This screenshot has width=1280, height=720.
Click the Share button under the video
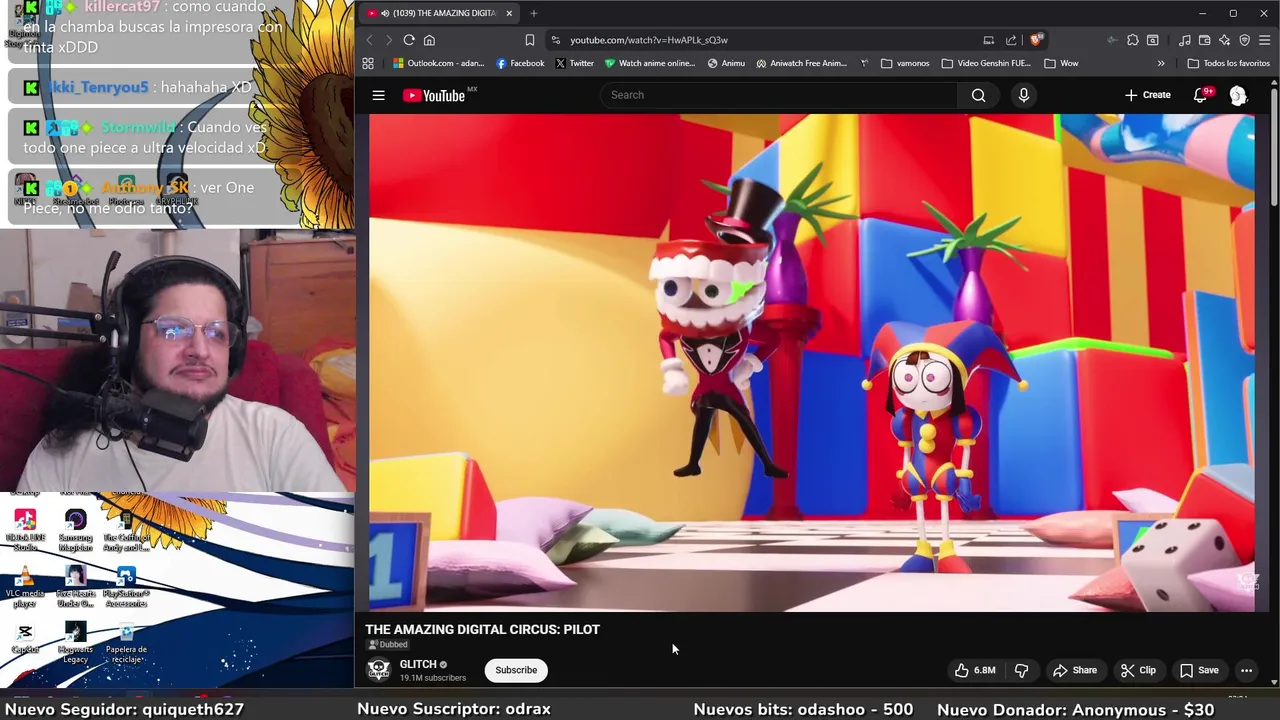click(x=1075, y=670)
